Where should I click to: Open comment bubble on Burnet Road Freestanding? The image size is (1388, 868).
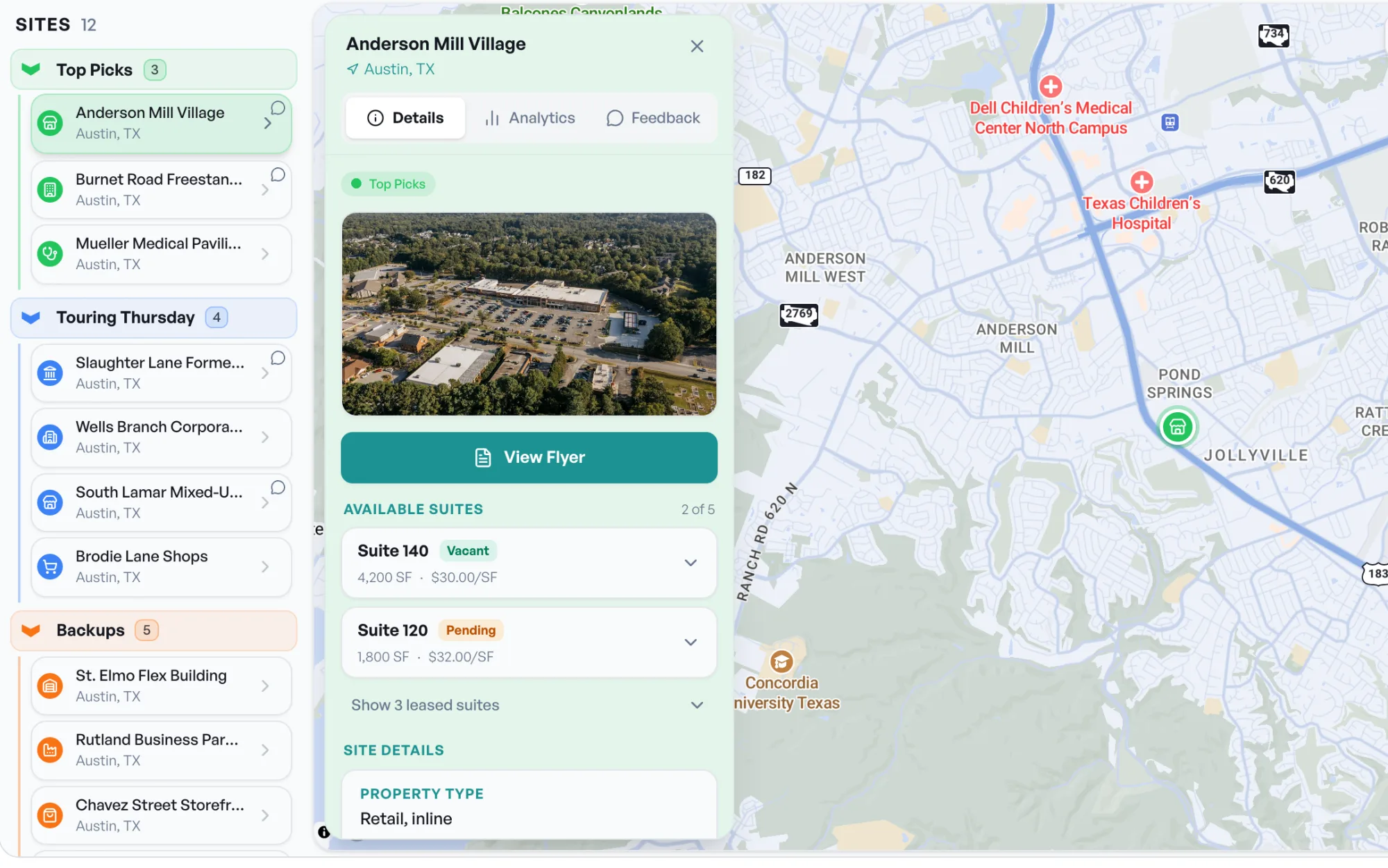tap(278, 175)
